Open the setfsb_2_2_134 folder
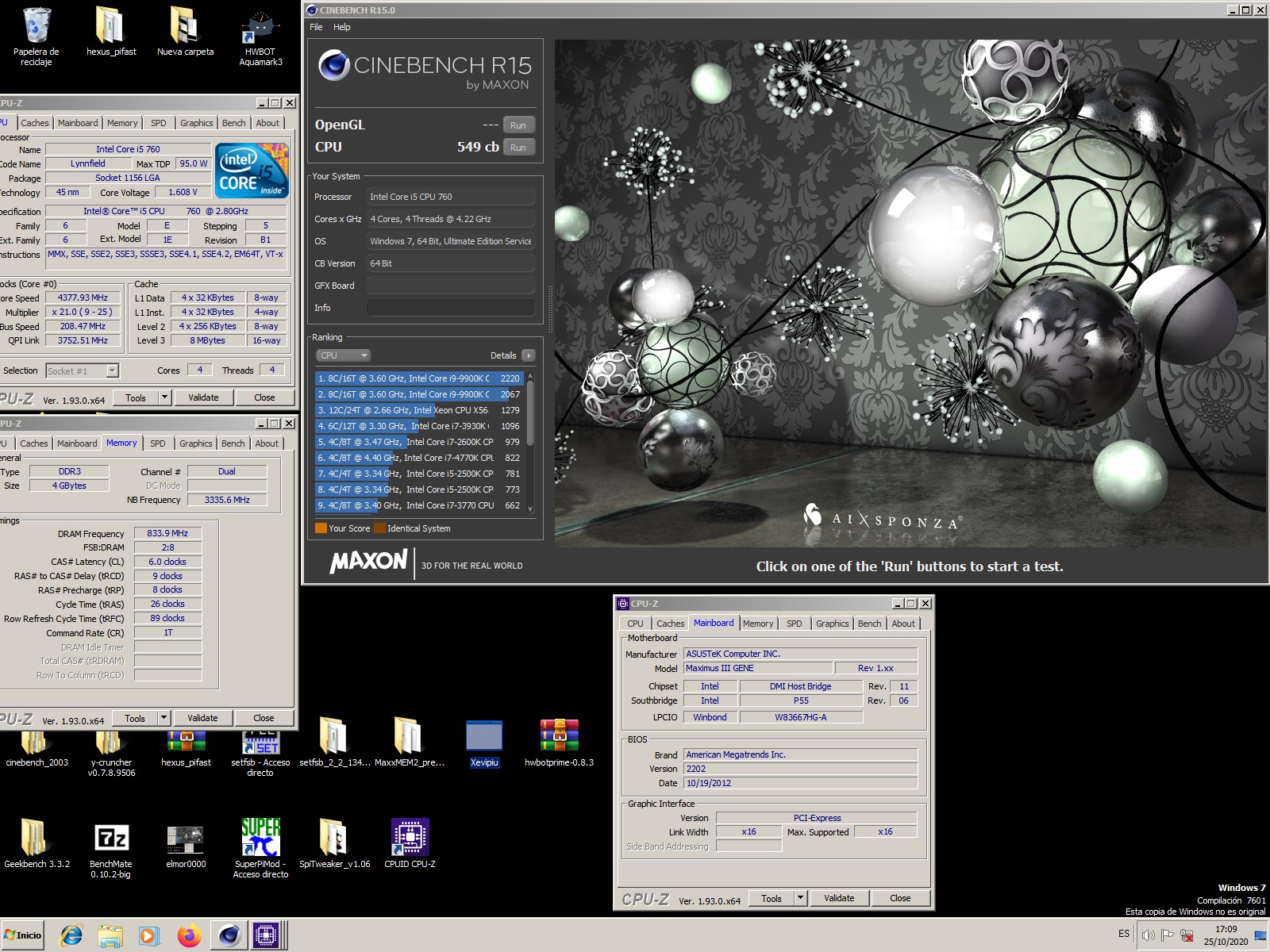Screen dimensions: 1270x952 [x=334, y=743]
